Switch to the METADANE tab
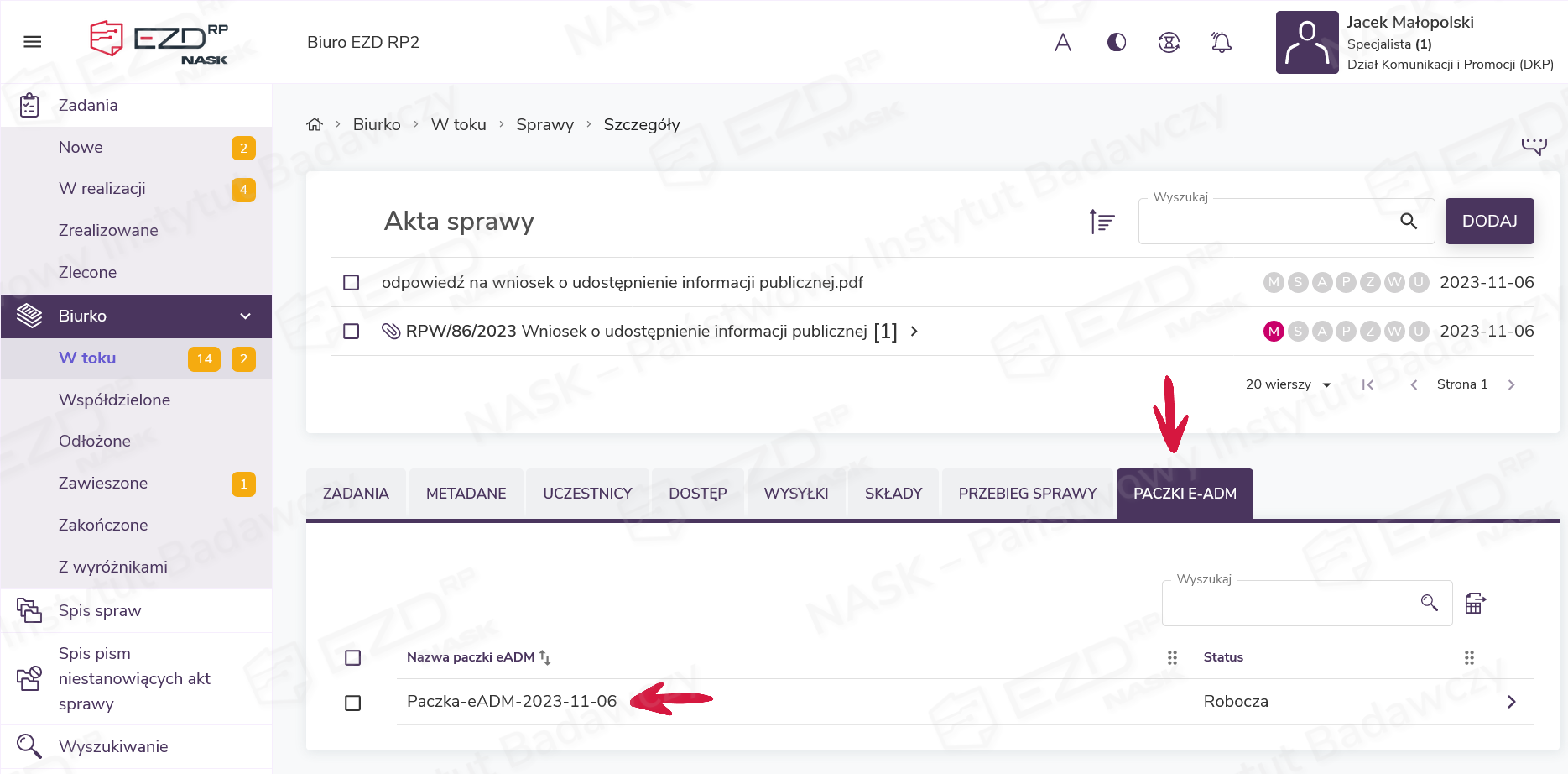The height and width of the screenshot is (774, 1568). coord(466,494)
